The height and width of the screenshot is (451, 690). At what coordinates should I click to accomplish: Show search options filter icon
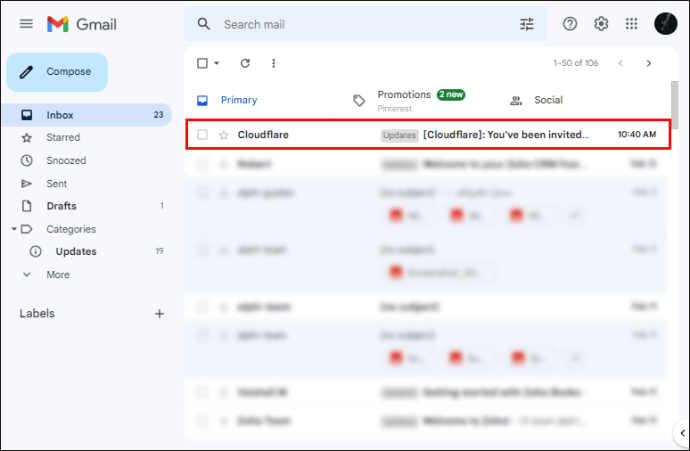pyautogui.click(x=527, y=24)
